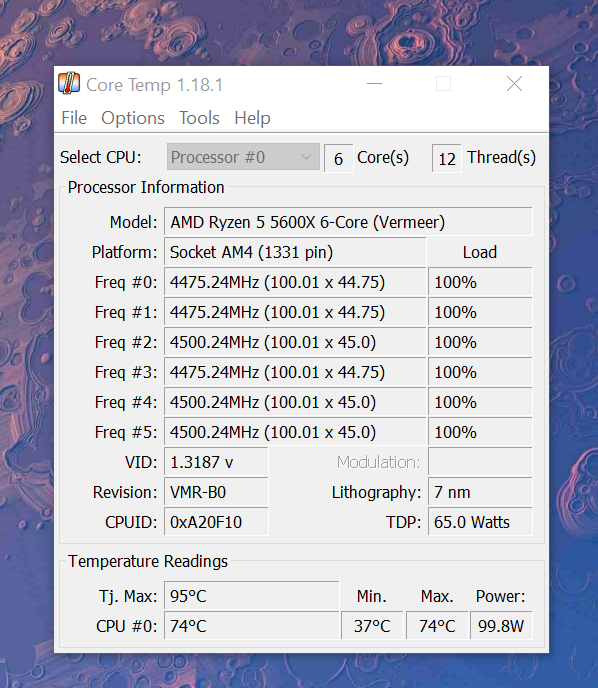Click the Select CPU label
Image resolution: width=598 pixels, height=688 pixels.
pos(101,157)
